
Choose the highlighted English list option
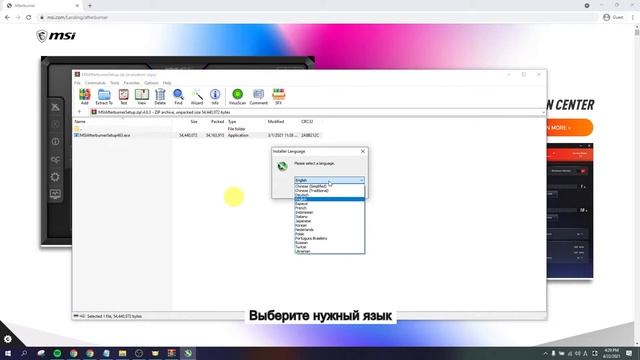[329, 199]
